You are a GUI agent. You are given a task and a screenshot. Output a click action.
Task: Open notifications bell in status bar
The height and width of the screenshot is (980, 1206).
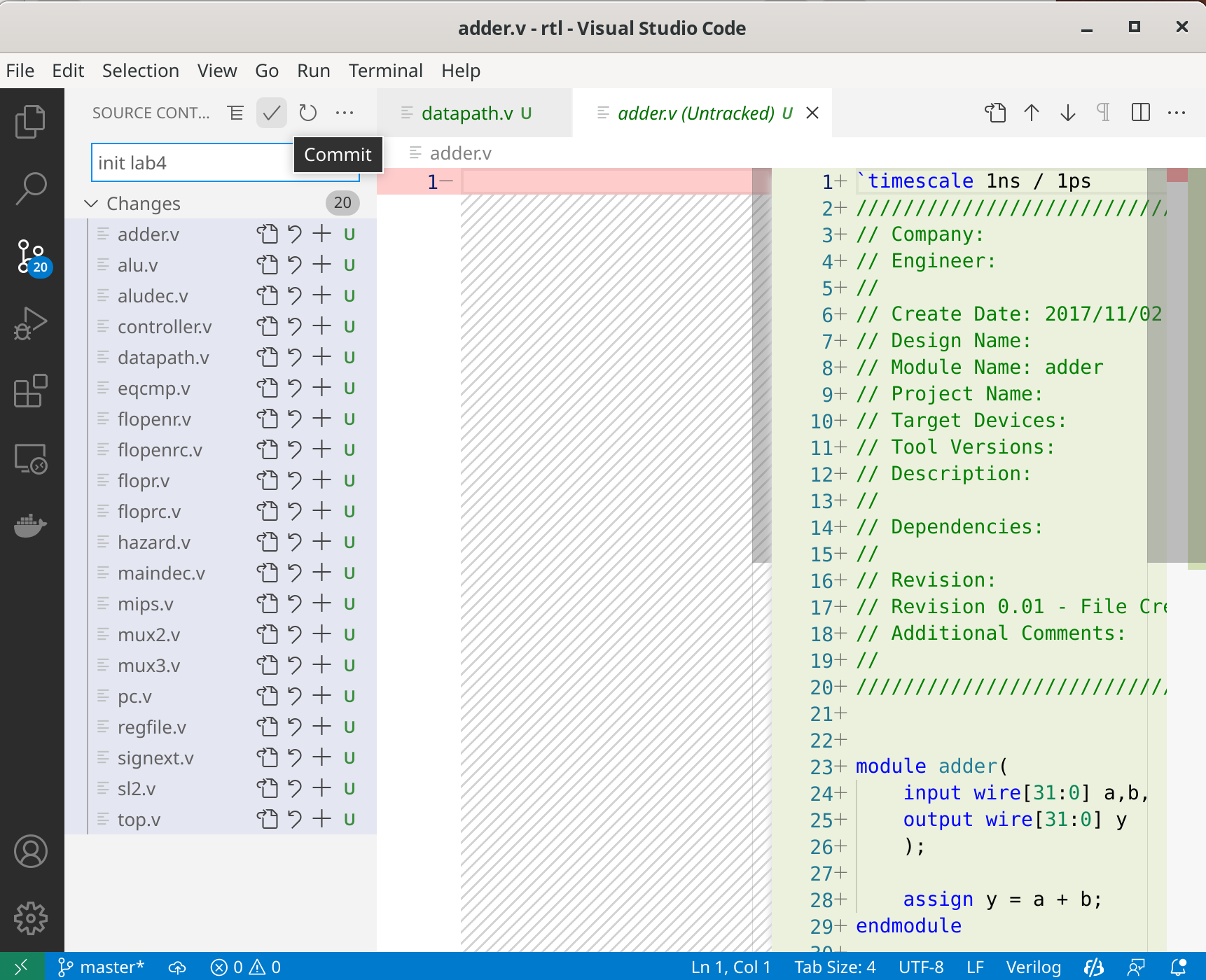coord(1179,967)
